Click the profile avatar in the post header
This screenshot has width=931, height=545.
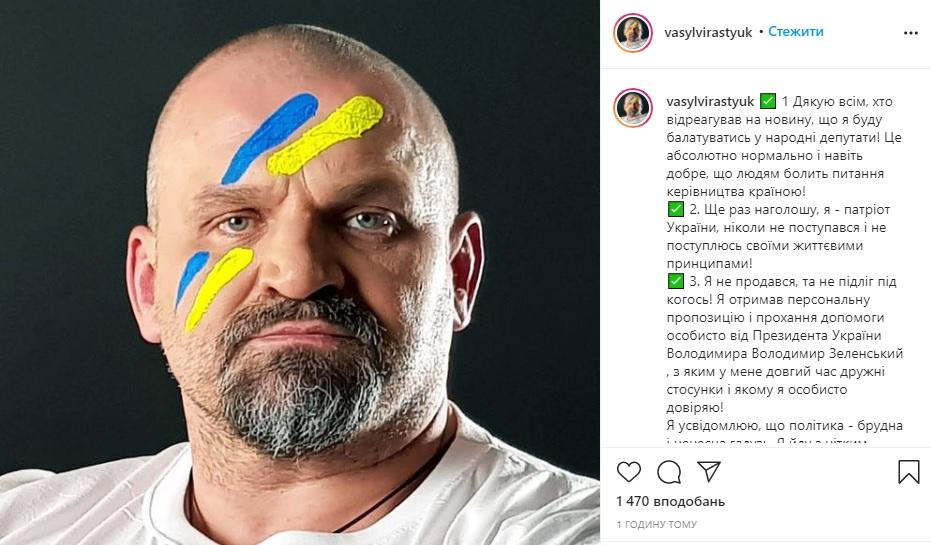pos(634,32)
